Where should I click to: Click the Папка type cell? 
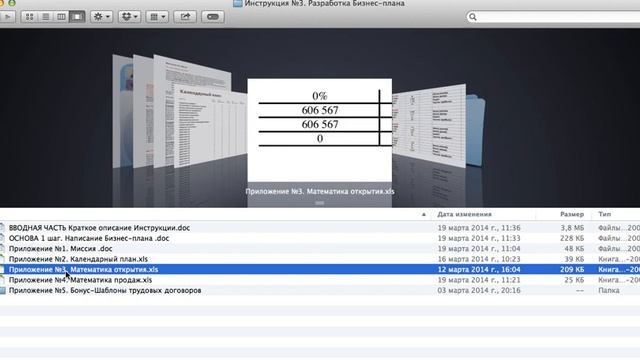point(609,291)
